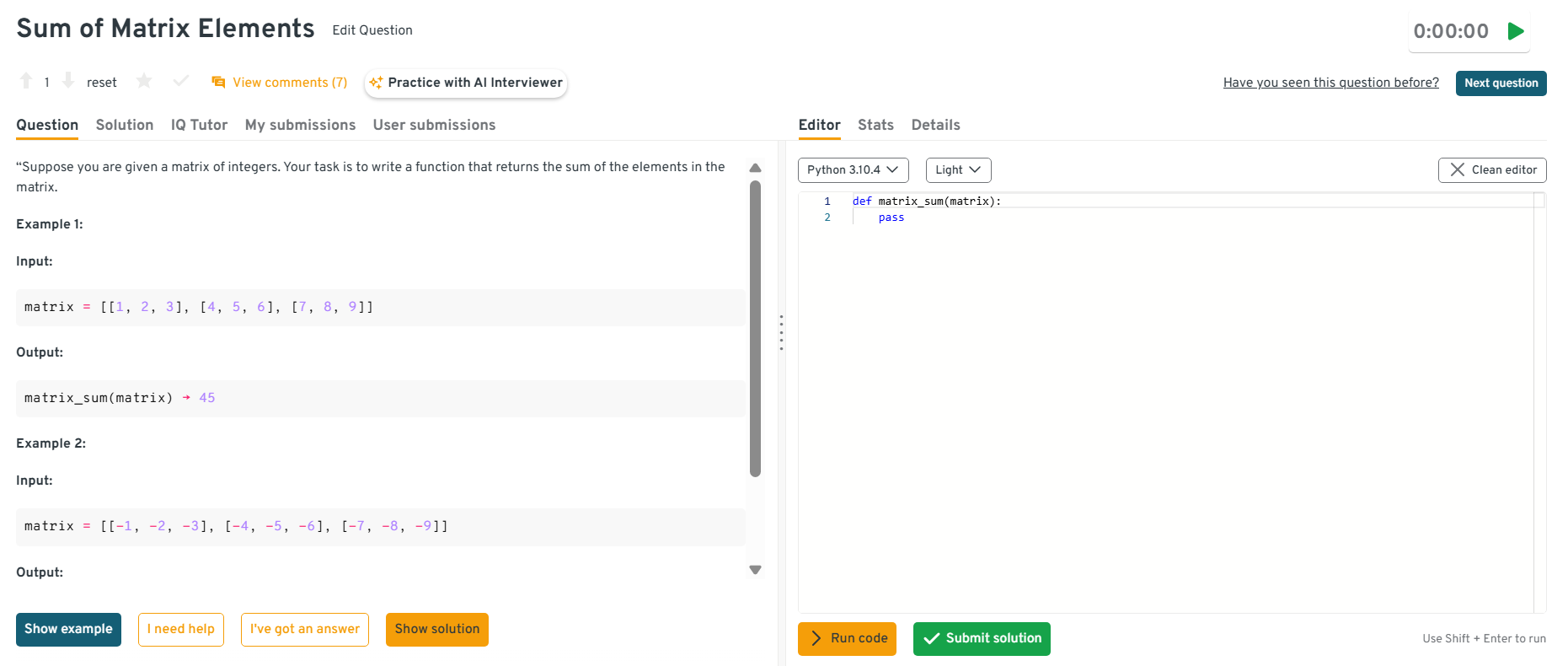Submit solution with the green button

coord(982,639)
